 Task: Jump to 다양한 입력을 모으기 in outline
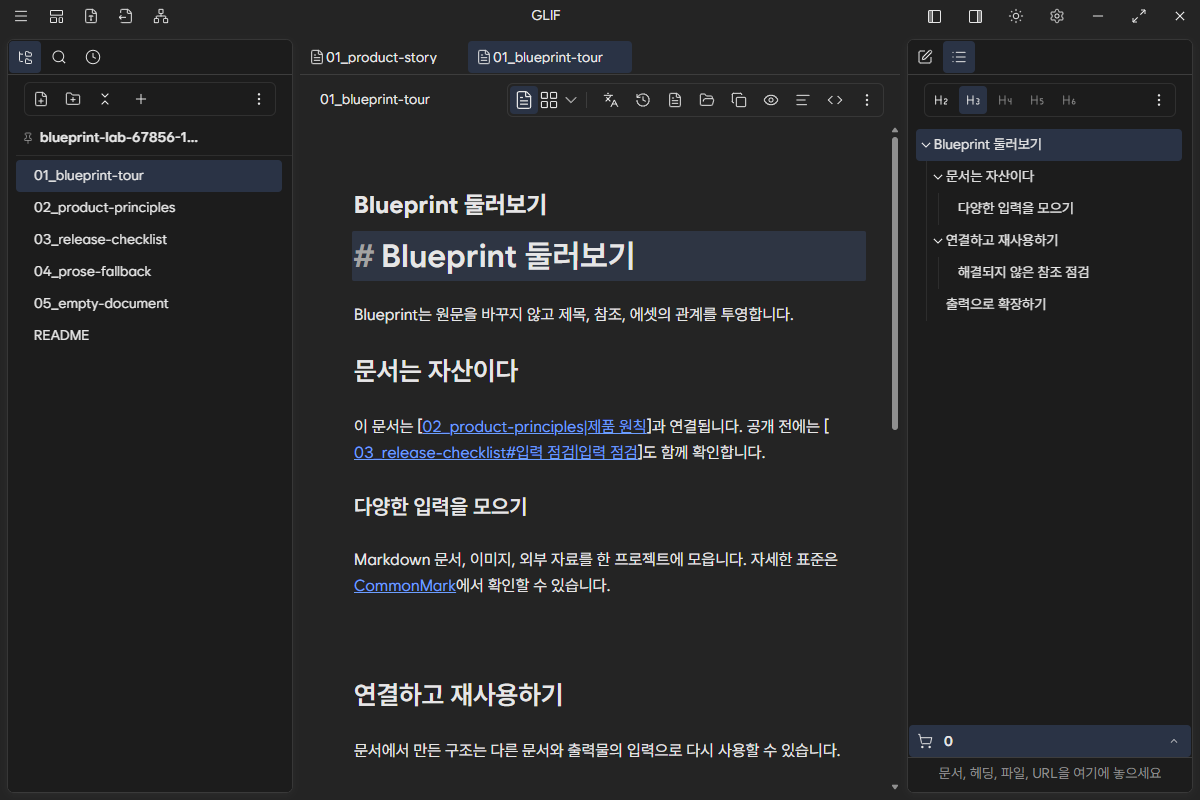point(1016,208)
